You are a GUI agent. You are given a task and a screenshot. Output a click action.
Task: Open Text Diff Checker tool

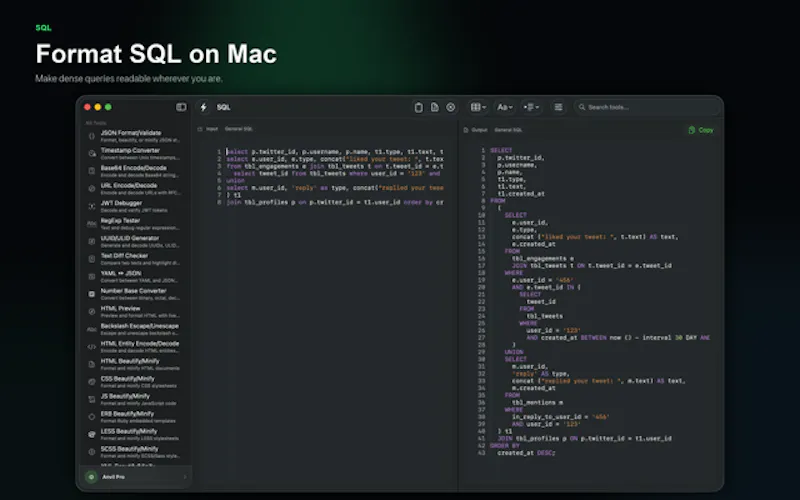[x=136, y=259]
